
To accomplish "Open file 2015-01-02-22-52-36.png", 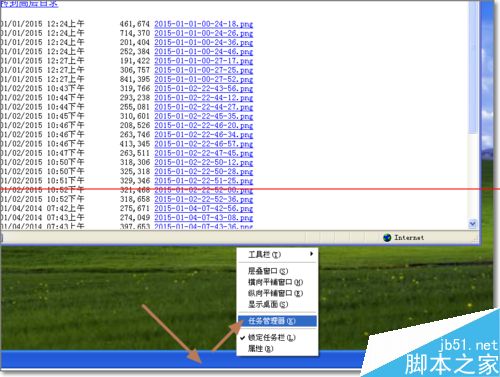I will (203, 199).
